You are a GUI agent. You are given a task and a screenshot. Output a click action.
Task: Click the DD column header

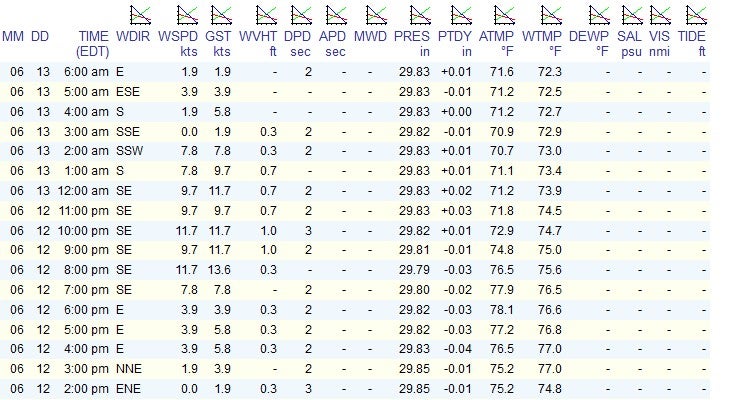tap(40, 37)
